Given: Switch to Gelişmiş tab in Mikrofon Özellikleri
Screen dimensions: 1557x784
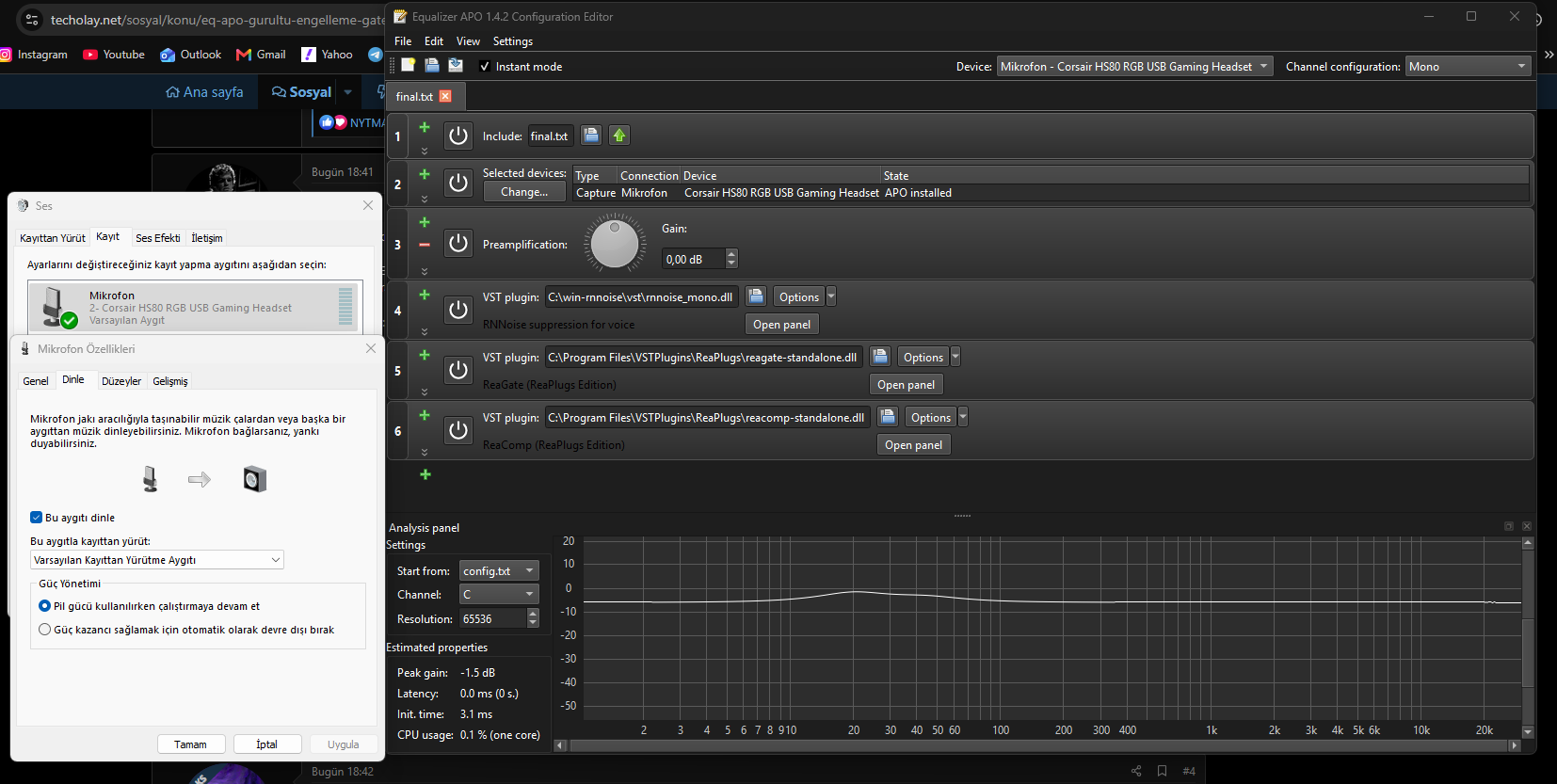Looking at the screenshot, I should click(x=170, y=381).
